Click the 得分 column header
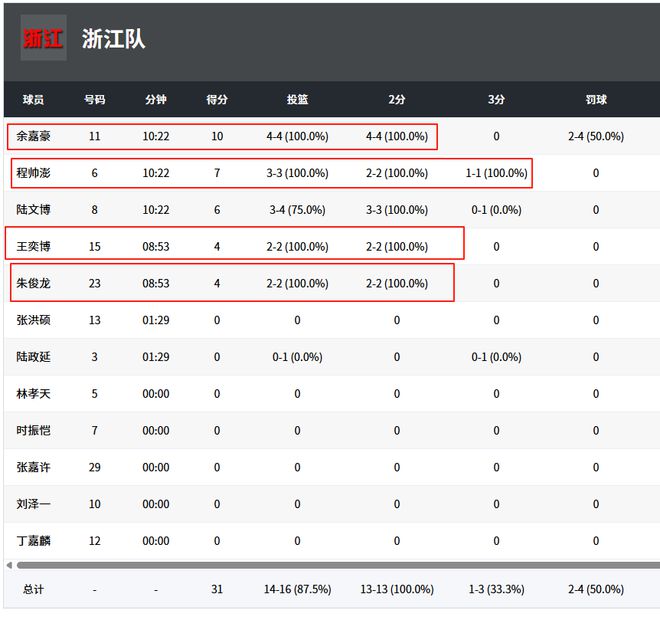 click(217, 100)
